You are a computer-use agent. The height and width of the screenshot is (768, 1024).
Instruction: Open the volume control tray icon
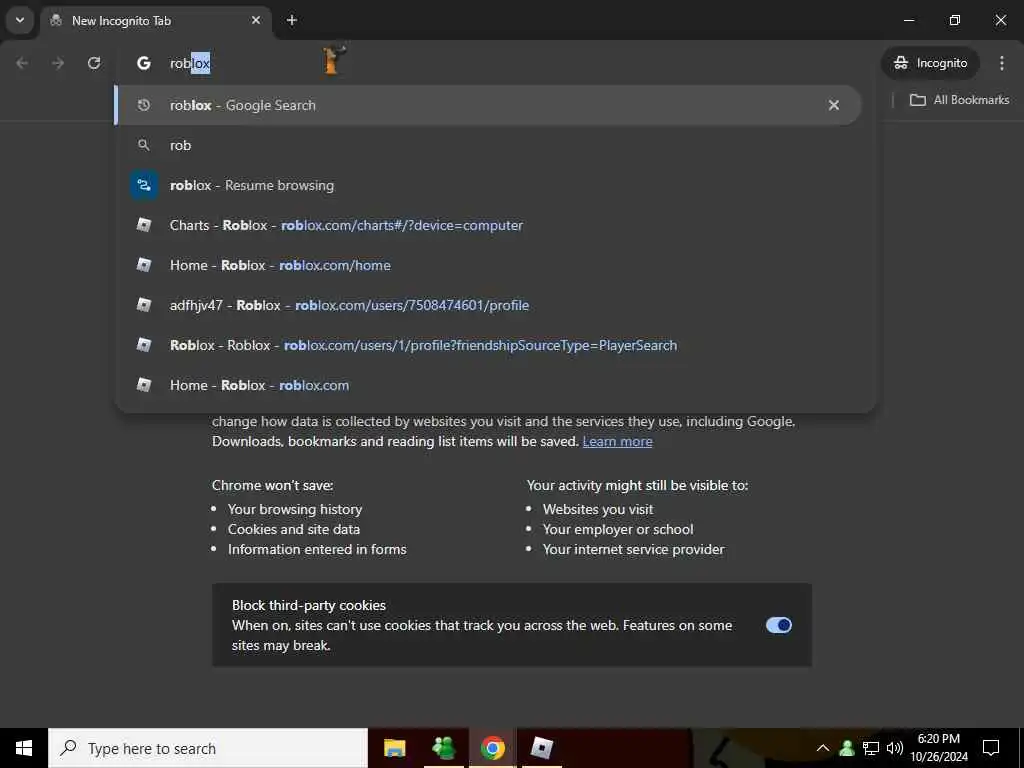click(x=894, y=748)
